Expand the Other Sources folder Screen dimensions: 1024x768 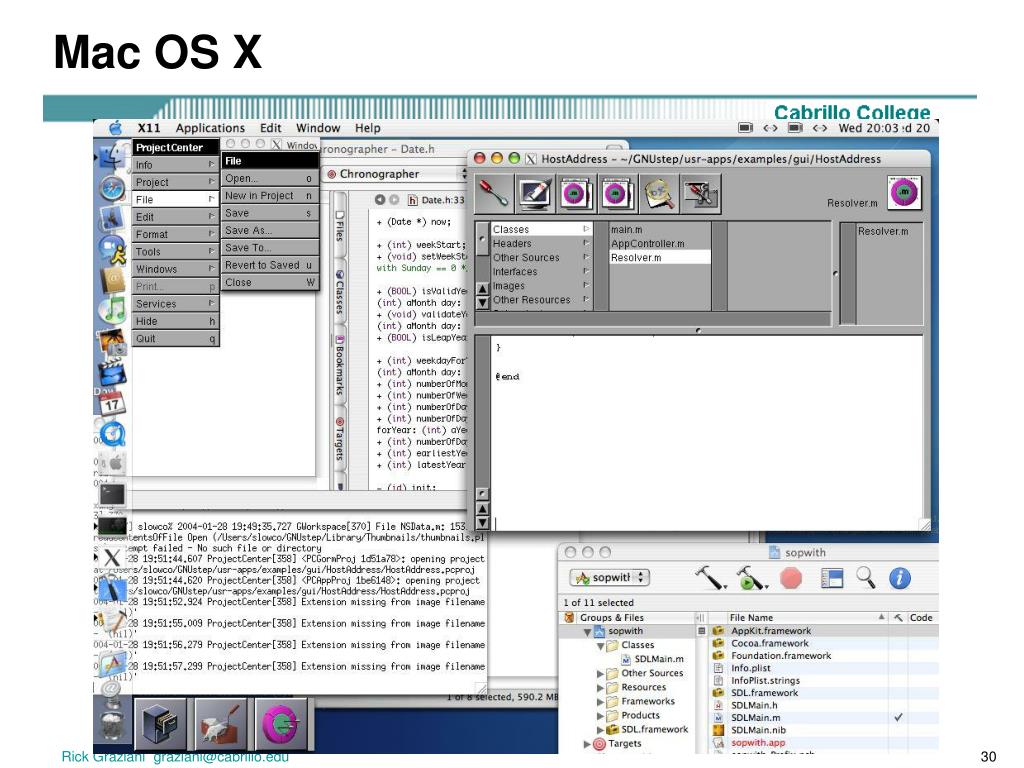pyautogui.click(x=600, y=673)
